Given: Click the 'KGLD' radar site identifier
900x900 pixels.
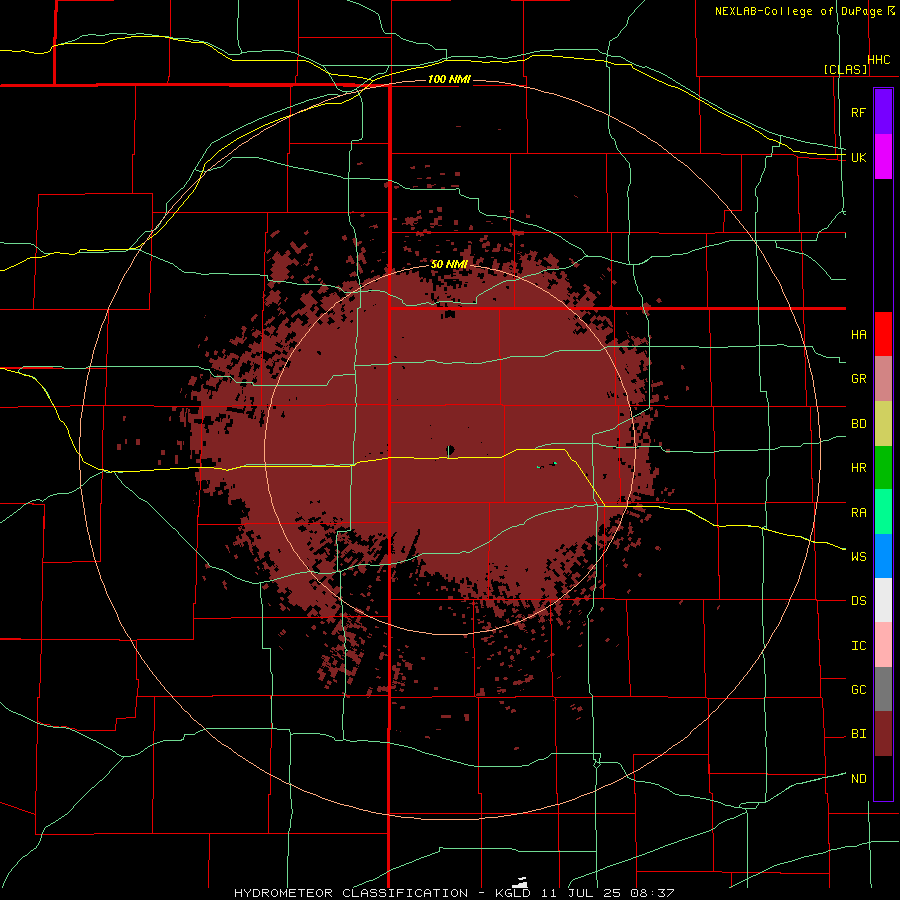Looking at the screenshot, I should coord(513,893).
